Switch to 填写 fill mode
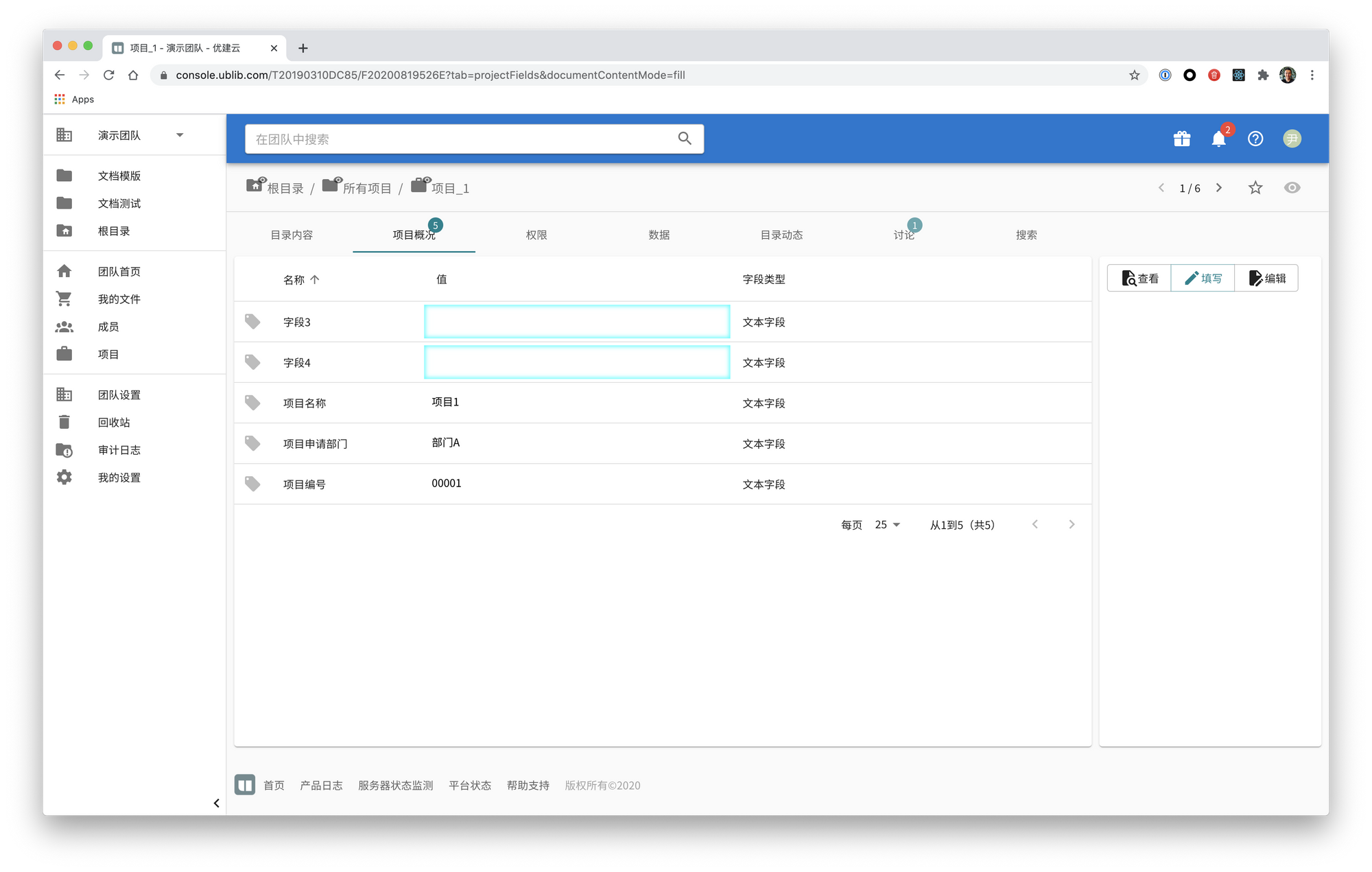Screen dimensions: 1372x872 coord(1203,279)
